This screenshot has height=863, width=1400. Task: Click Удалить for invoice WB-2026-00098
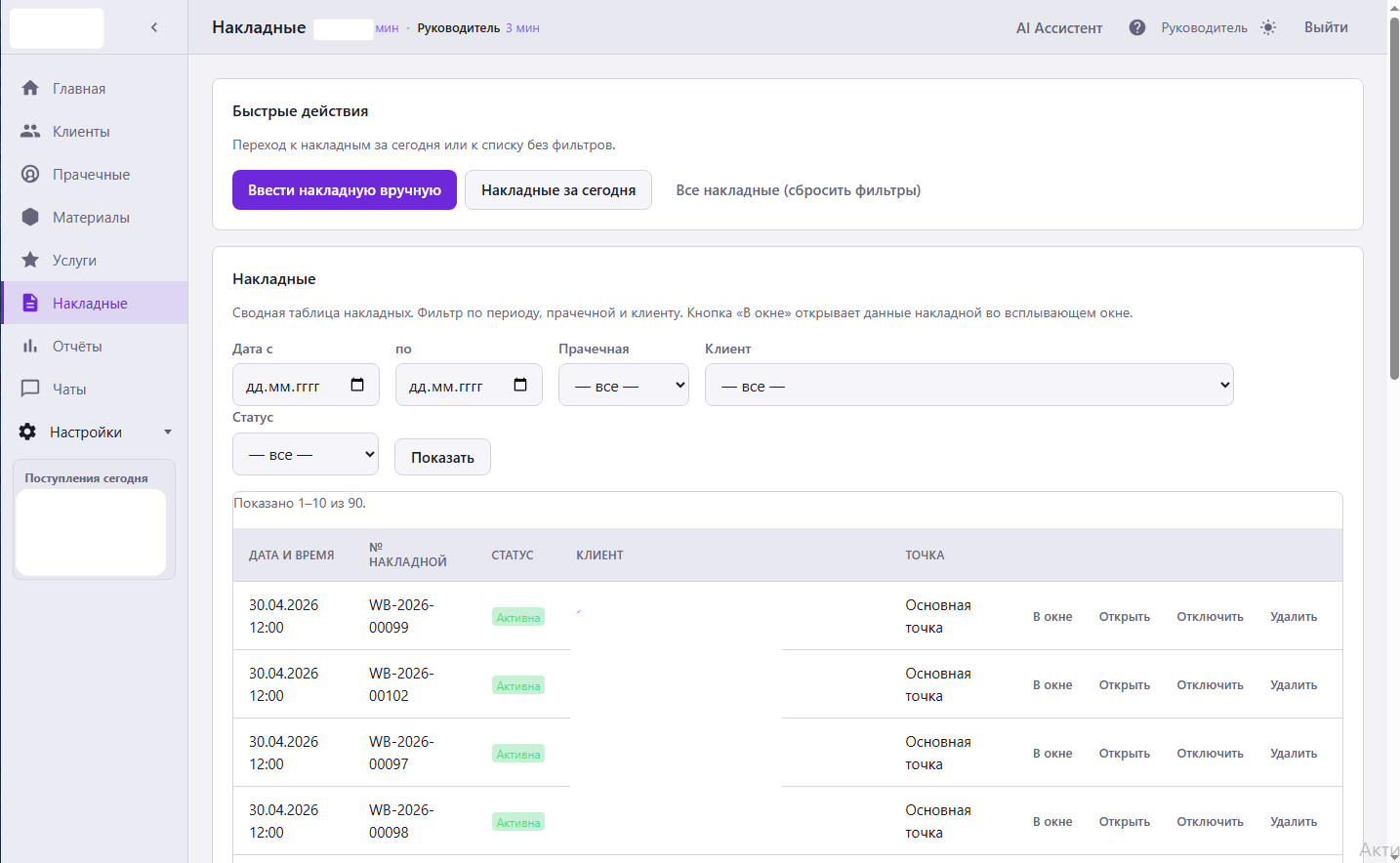click(1294, 821)
